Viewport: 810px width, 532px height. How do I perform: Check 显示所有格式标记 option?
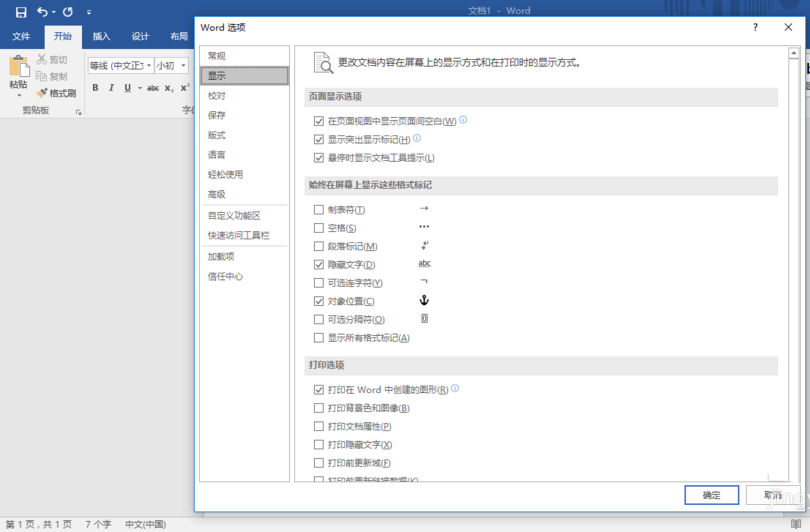pos(319,338)
